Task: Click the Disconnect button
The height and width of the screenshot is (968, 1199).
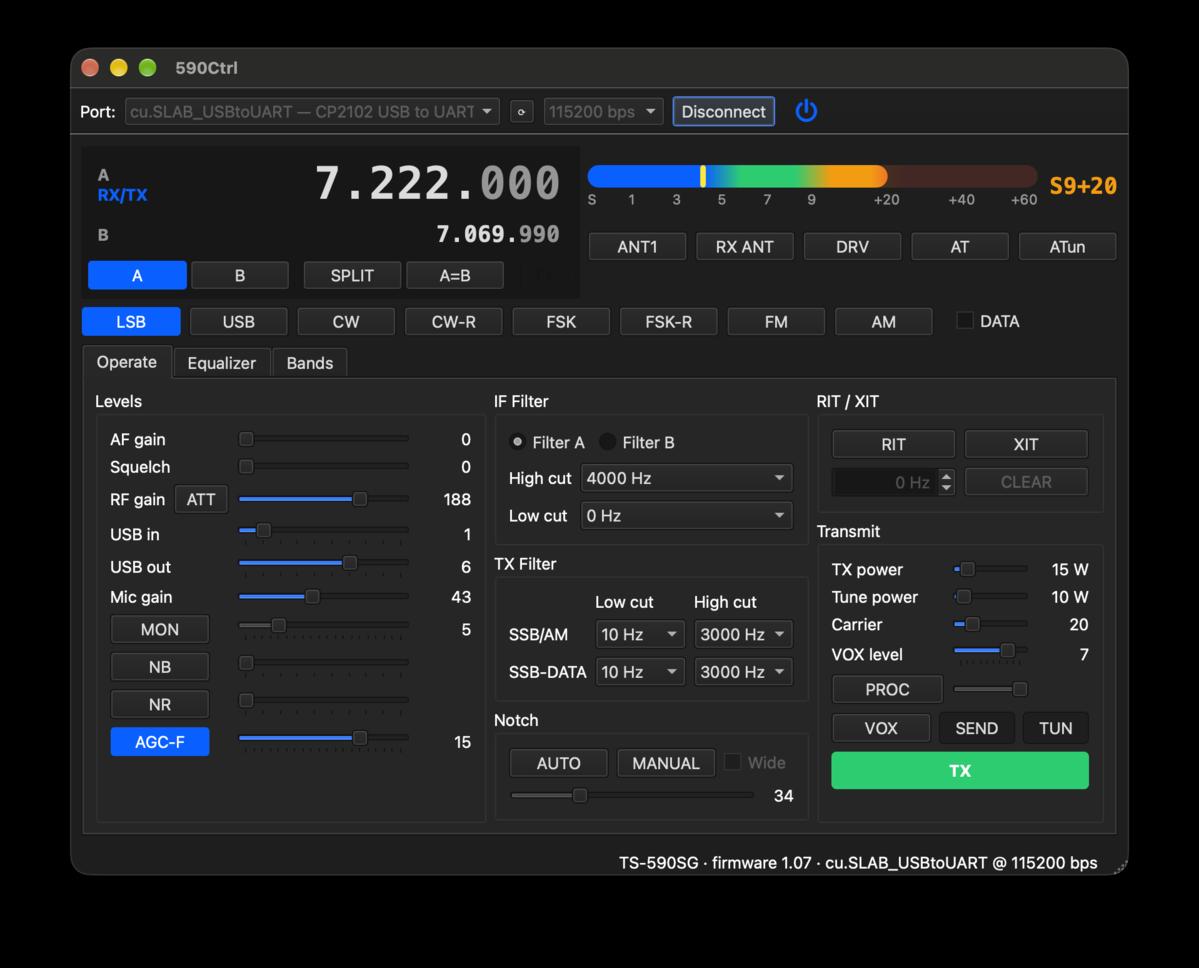Action: [723, 112]
